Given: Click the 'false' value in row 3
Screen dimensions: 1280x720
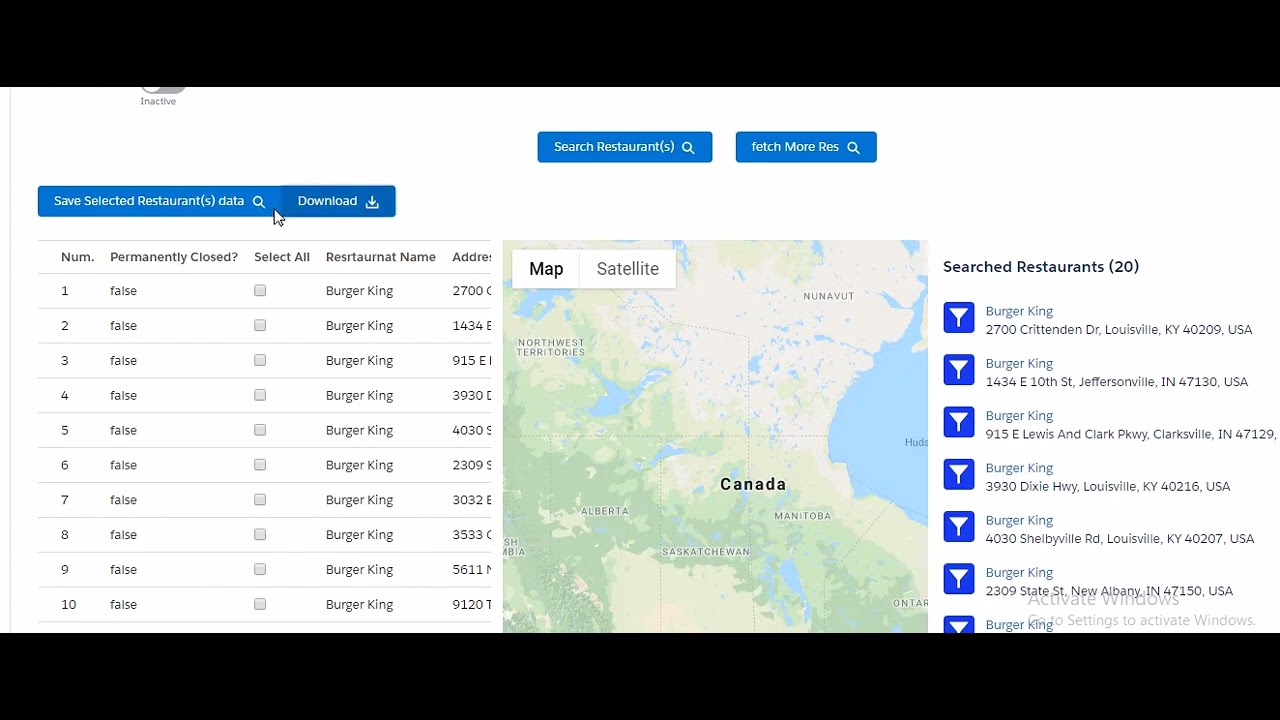Looking at the screenshot, I should [123, 361].
